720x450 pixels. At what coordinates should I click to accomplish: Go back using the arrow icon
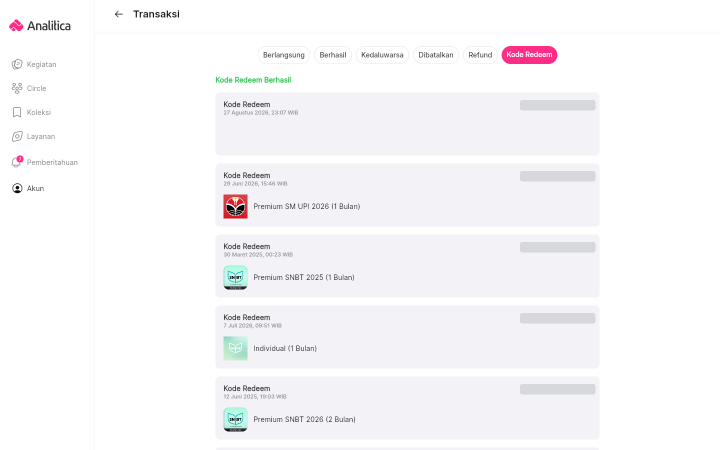click(x=118, y=14)
